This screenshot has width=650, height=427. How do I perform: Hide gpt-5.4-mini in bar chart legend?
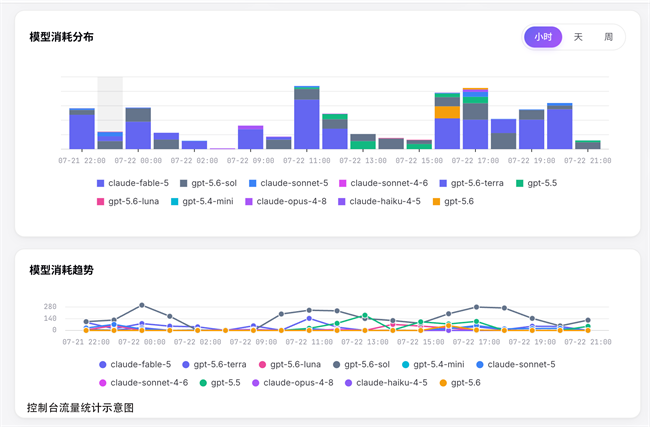[x=202, y=201]
